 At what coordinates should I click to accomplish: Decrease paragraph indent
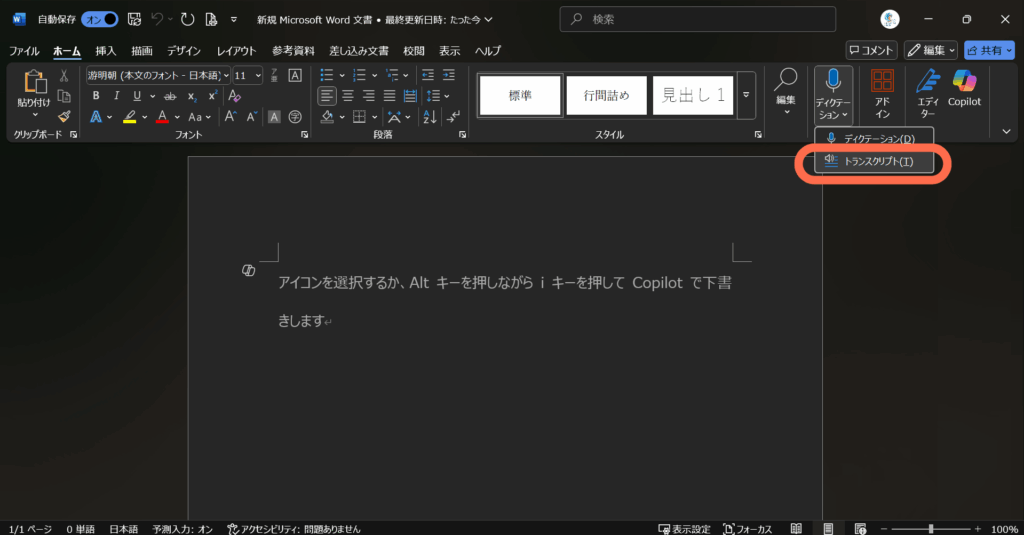(x=428, y=75)
